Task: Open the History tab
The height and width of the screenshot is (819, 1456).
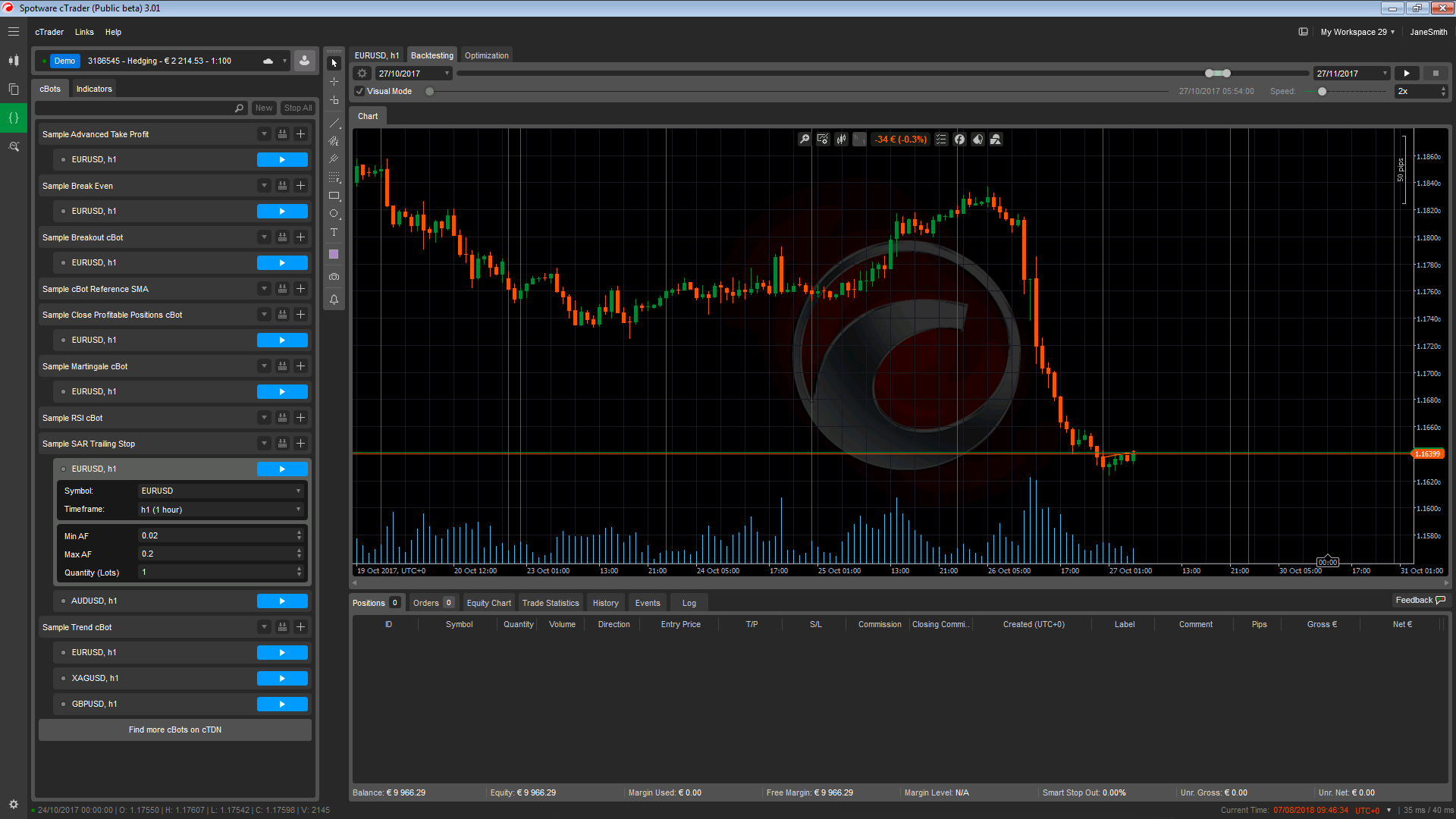Action: [606, 603]
